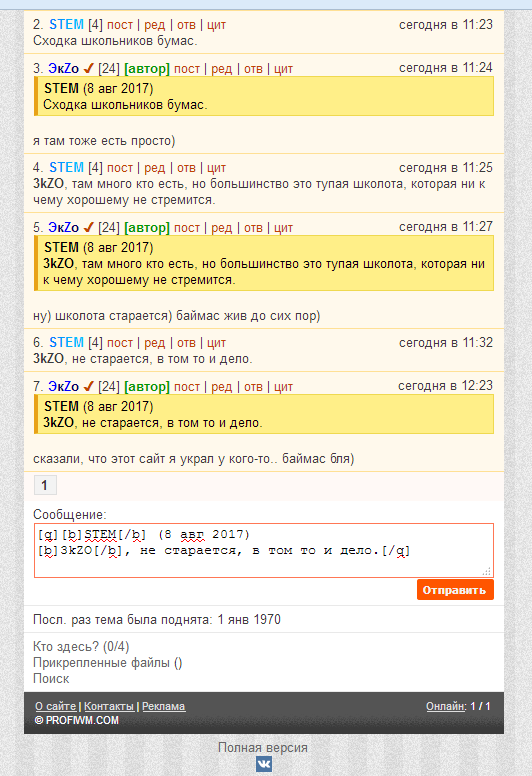Click the checkmark beside ЭкZо in post 7

pos(89,387)
